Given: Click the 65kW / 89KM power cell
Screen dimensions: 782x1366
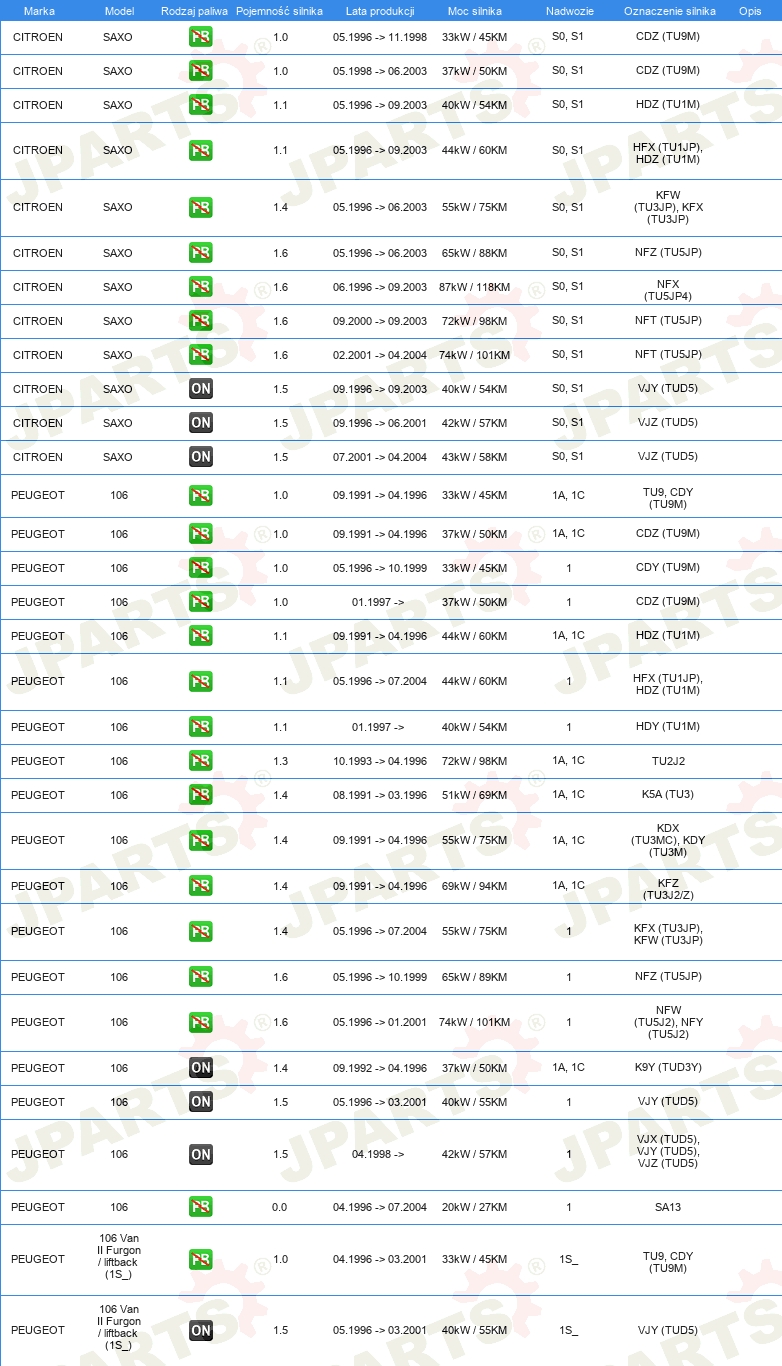Looking at the screenshot, I should point(474,977).
